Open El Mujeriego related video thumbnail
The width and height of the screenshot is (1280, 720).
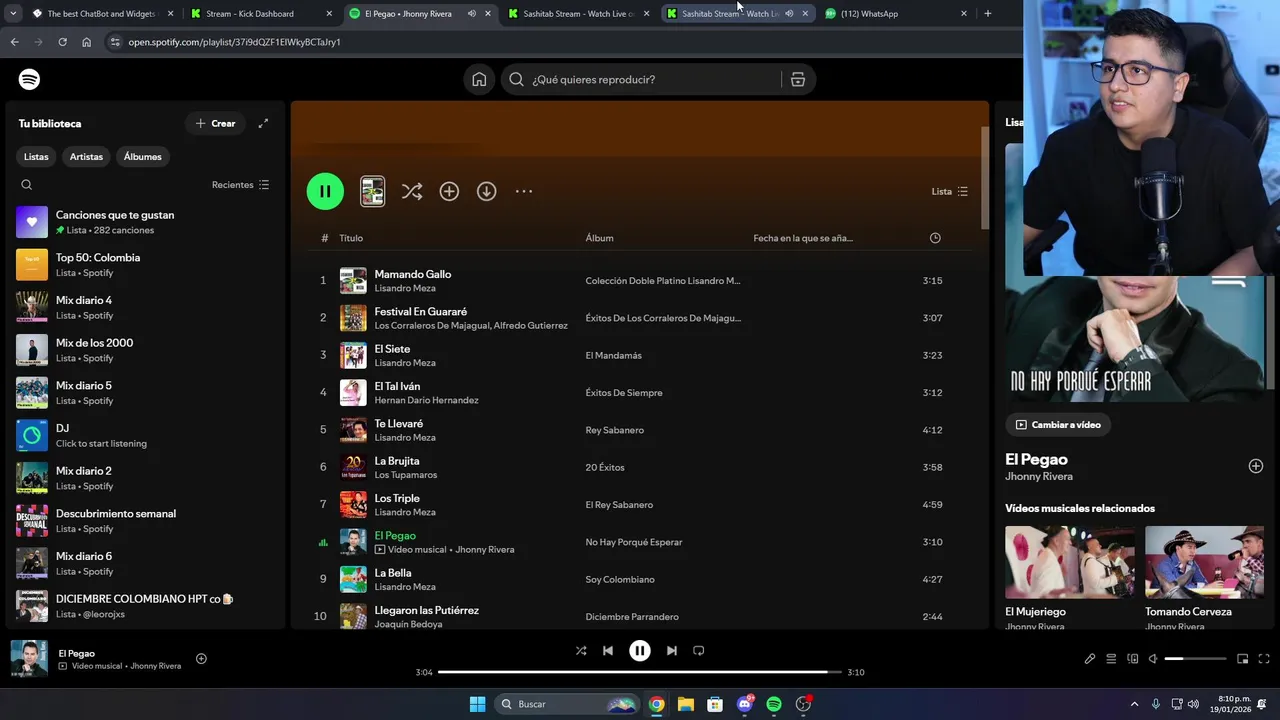(1069, 562)
